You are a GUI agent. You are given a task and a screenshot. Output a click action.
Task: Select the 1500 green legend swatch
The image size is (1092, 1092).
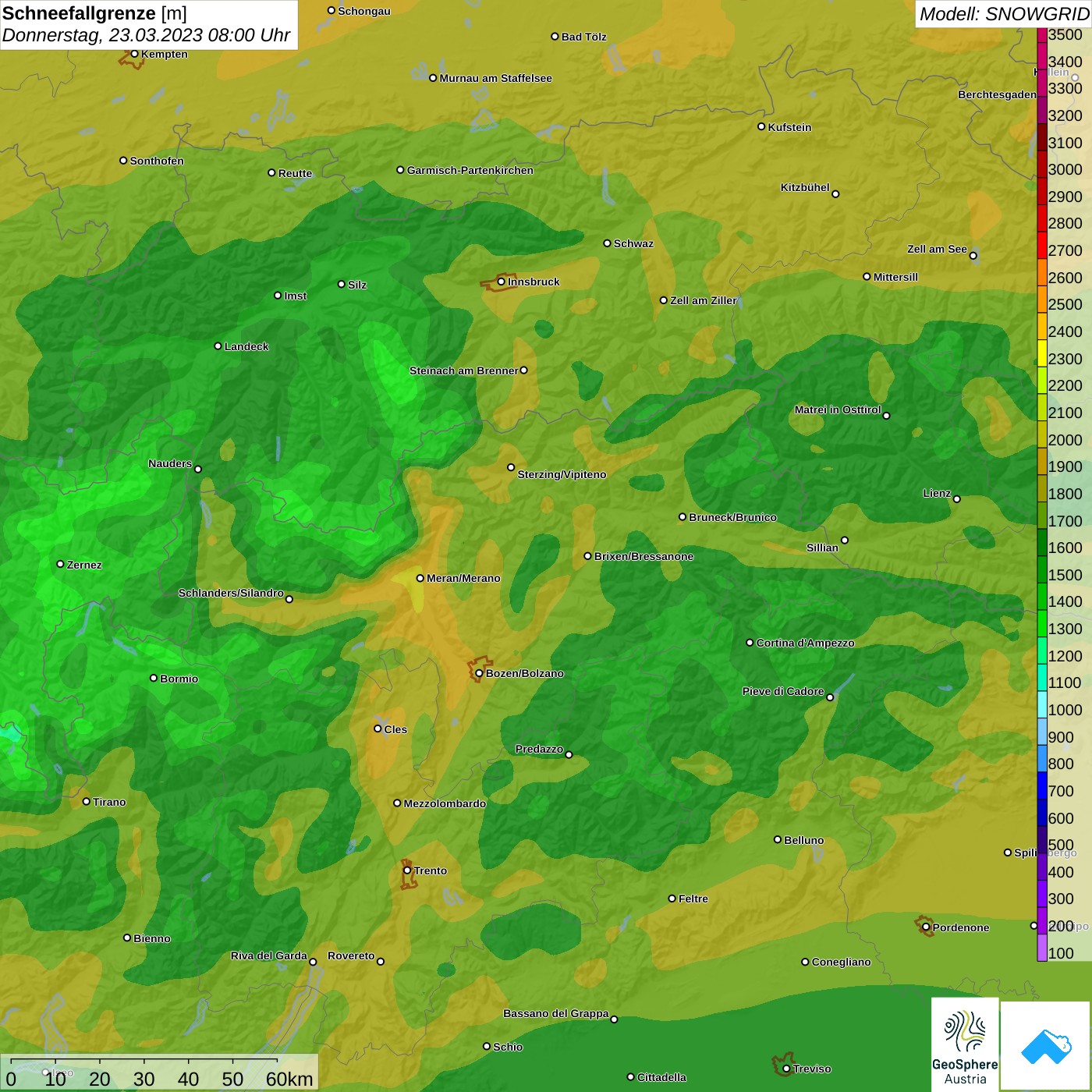point(1042,569)
